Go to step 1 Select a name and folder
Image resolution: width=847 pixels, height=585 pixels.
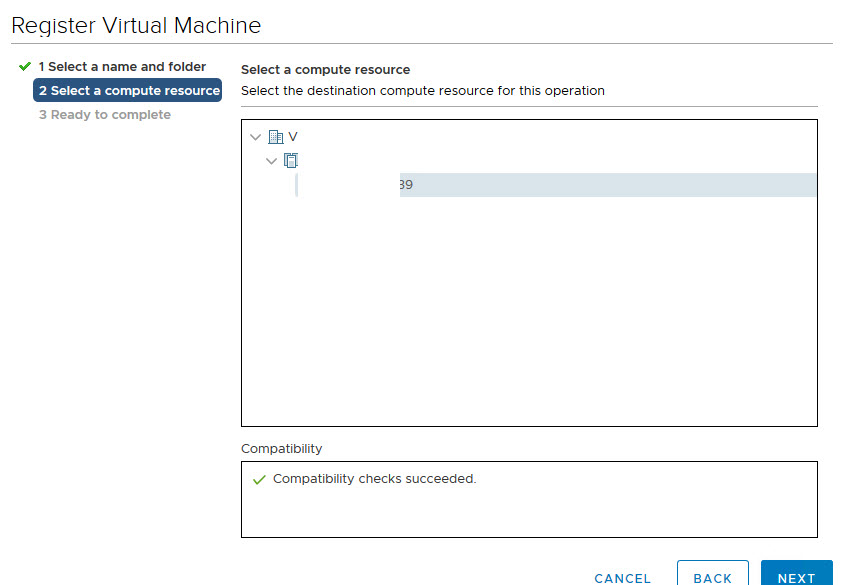[122, 67]
